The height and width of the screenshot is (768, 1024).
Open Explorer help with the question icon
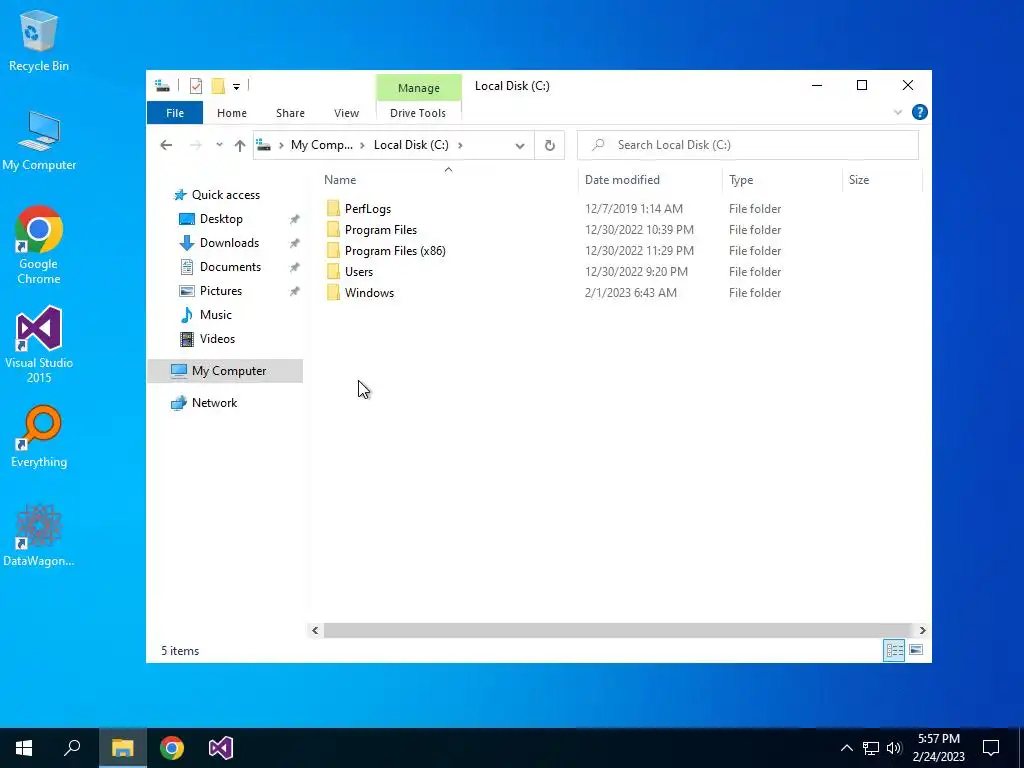[x=920, y=112]
